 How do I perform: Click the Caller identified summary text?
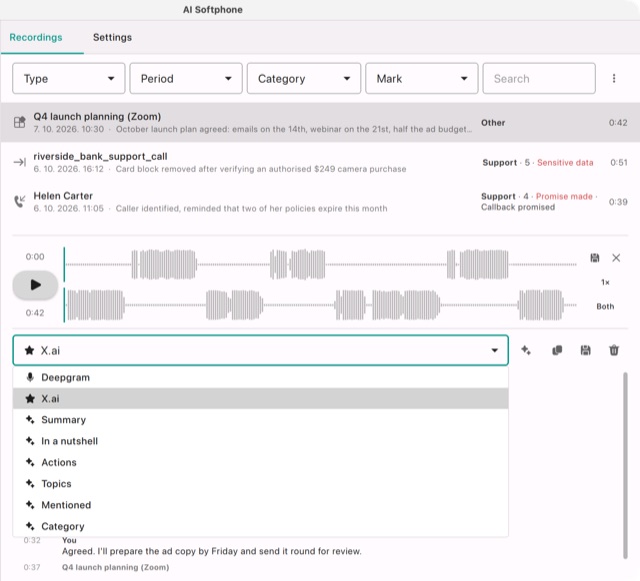[x=251, y=208]
